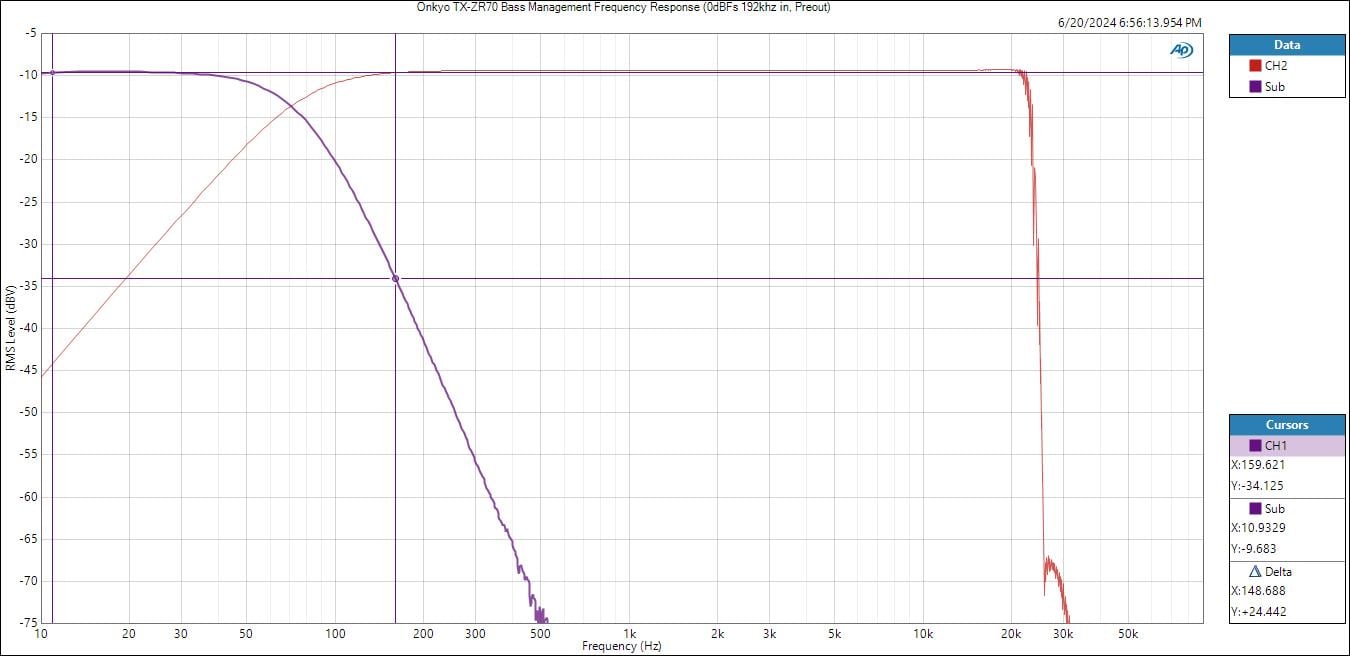
Task: Click the CH1 cursor Y value -34.125
Action: coord(1257,486)
